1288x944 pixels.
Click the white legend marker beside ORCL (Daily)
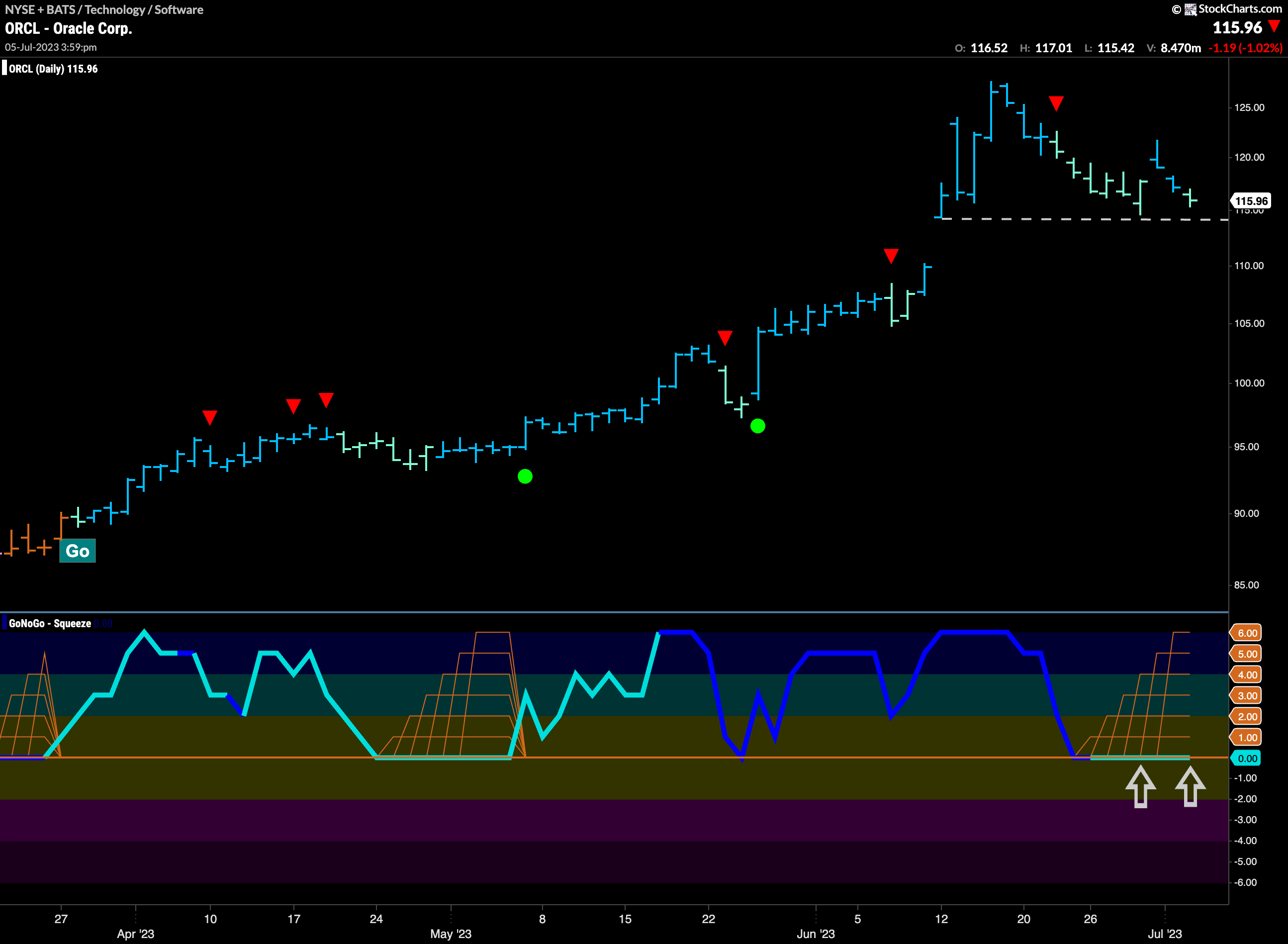click(x=4, y=69)
